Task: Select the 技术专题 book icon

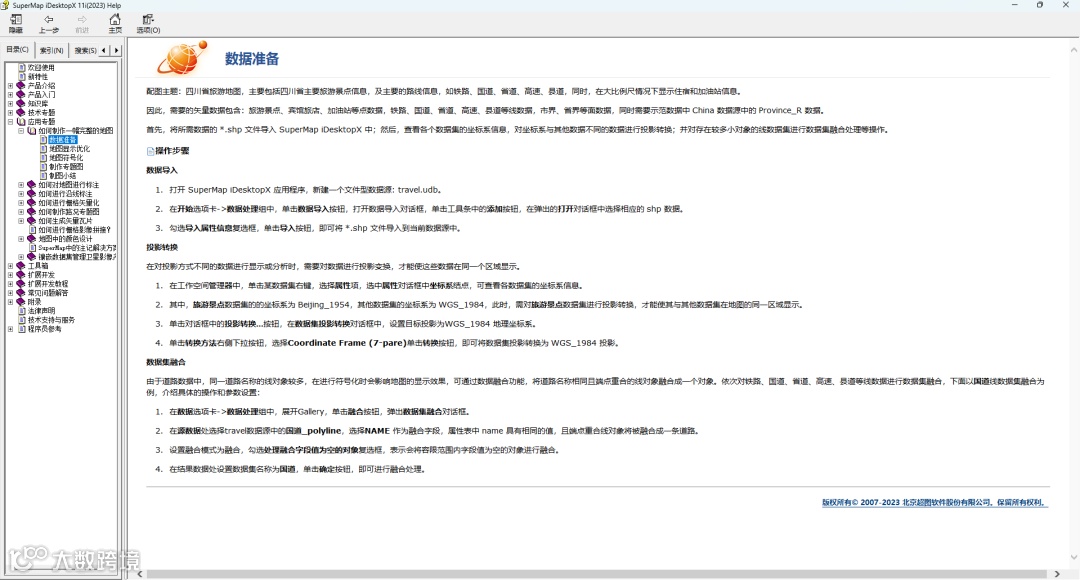Action: pyautogui.click(x=21, y=112)
